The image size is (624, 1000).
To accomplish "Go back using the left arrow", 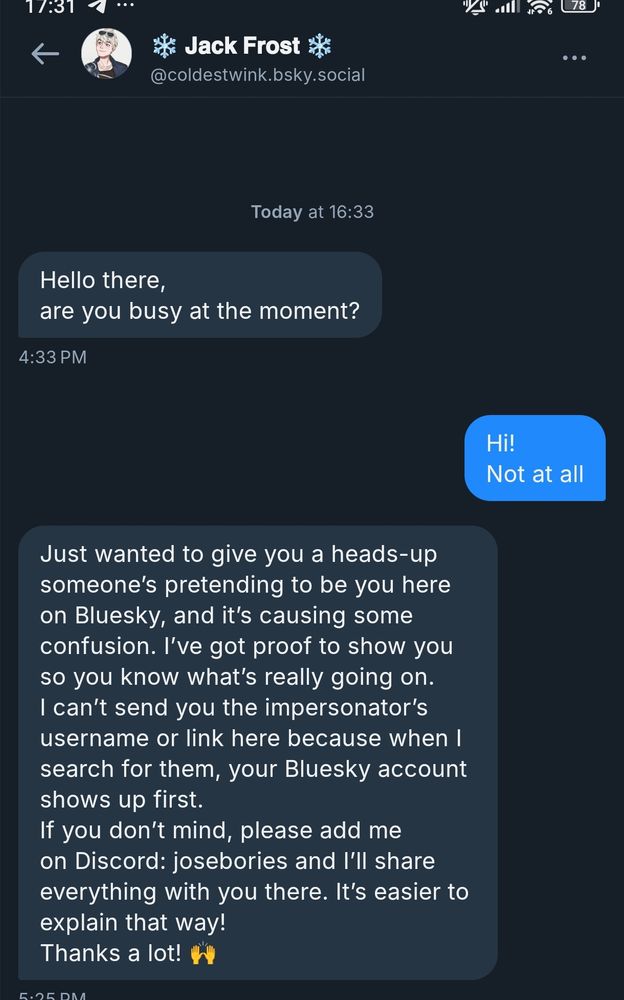I will [45, 54].
